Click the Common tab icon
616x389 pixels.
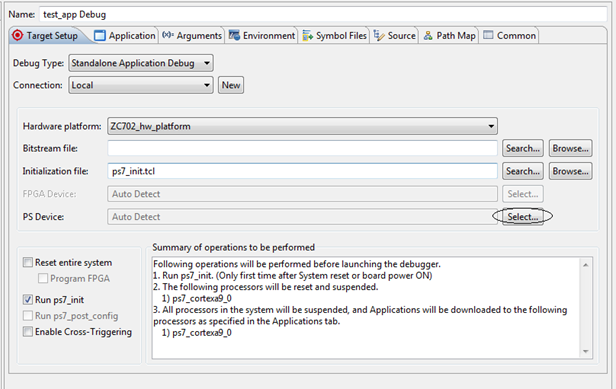[x=488, y=35]
